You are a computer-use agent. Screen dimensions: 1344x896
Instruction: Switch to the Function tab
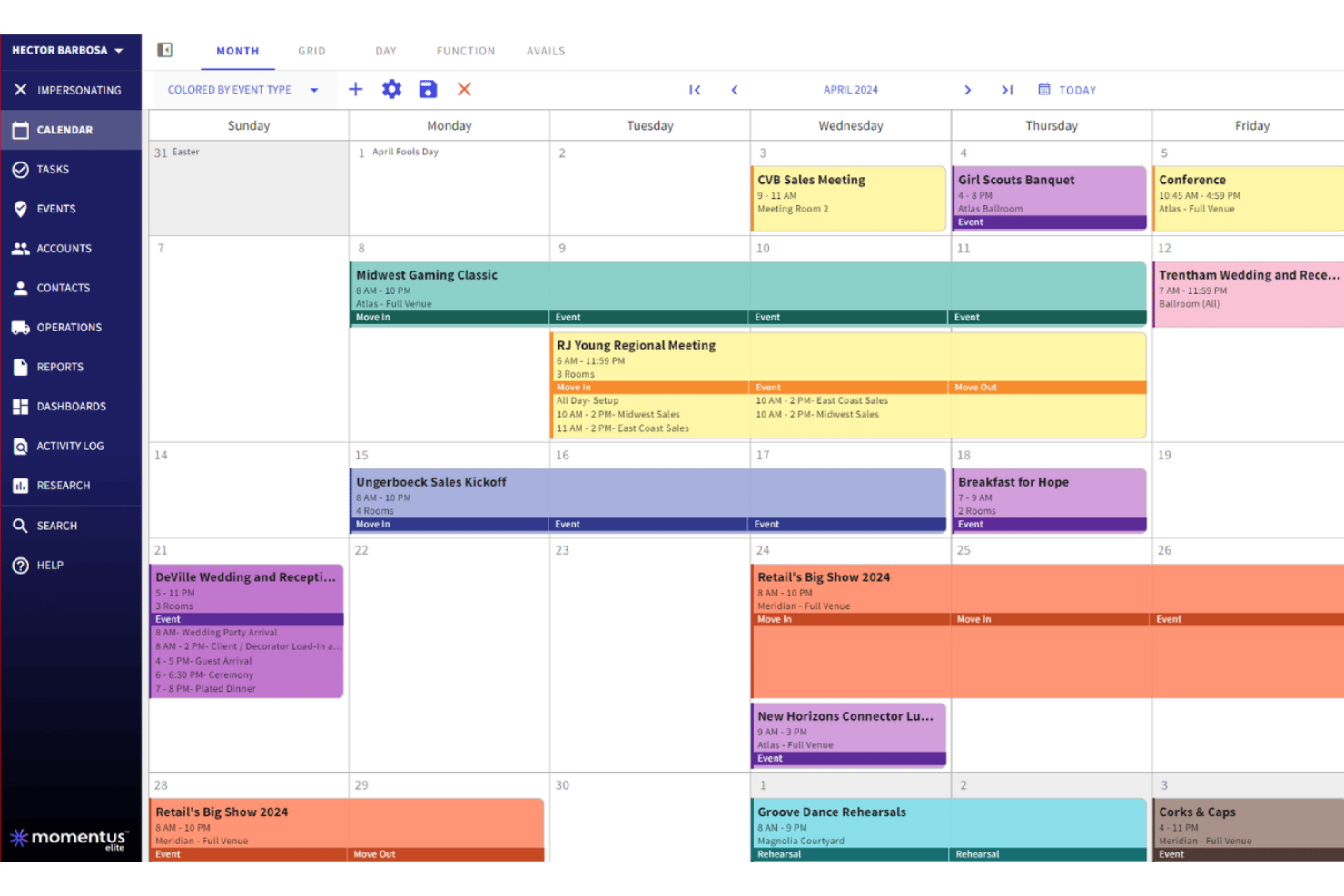point(466,51)
